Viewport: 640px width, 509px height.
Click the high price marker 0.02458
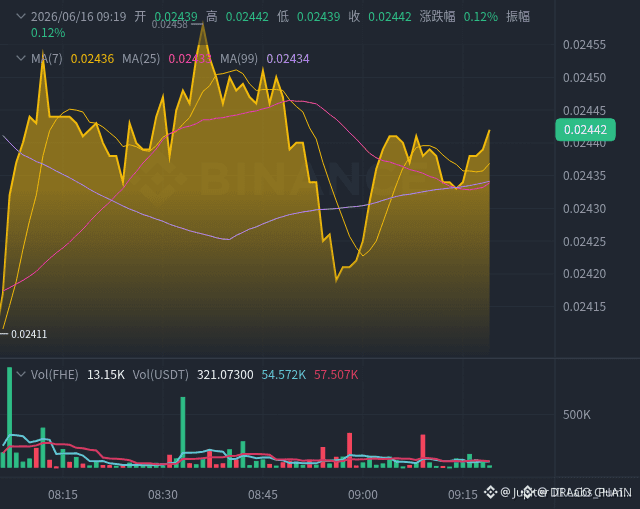[170, 24]
